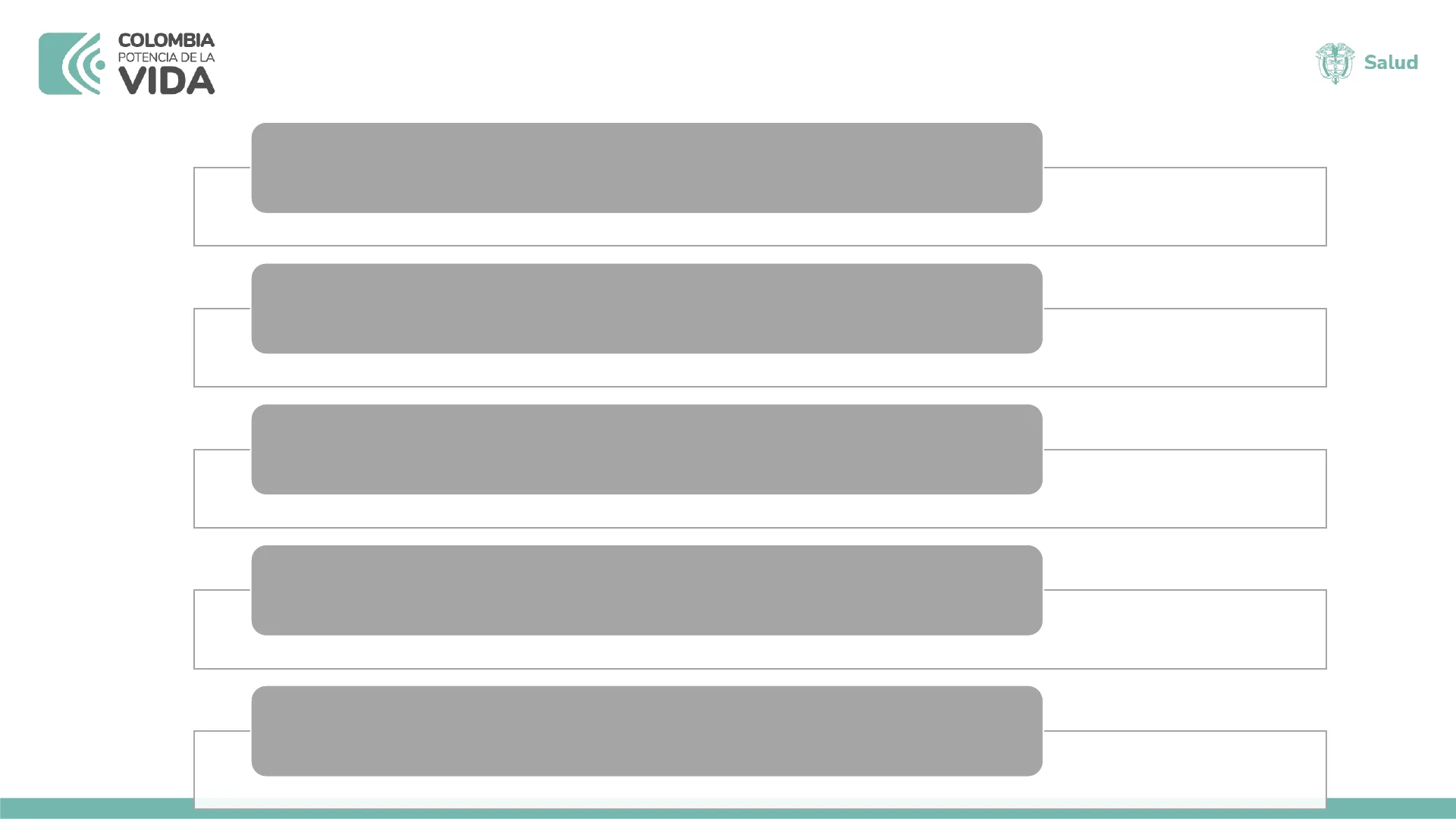Click the teal footer bar at slide bottom
This screenshot has width=1456, height=819.
91,808
